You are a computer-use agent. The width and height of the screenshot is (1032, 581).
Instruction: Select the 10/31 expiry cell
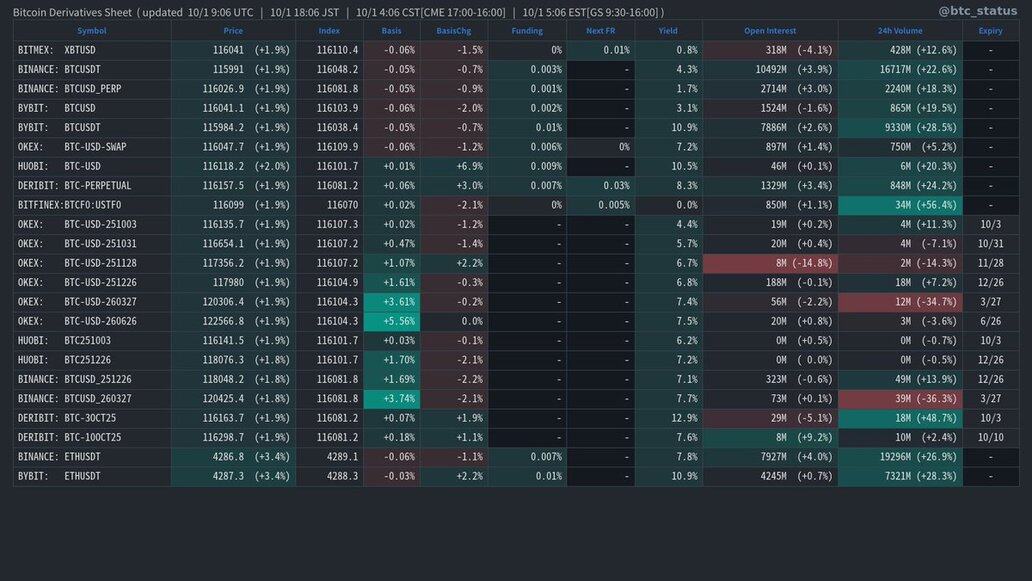point(990,244)
